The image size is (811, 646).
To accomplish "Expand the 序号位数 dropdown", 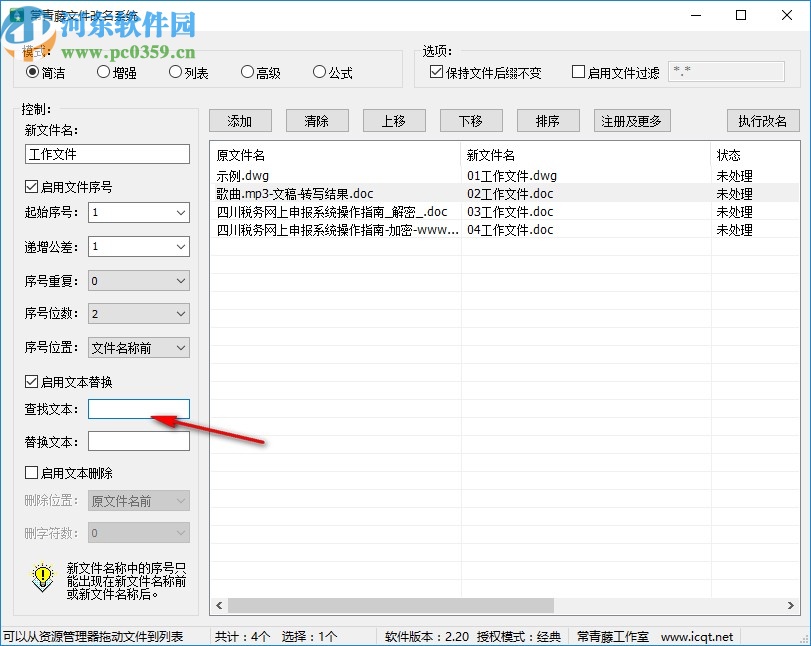I will [183, 313].
